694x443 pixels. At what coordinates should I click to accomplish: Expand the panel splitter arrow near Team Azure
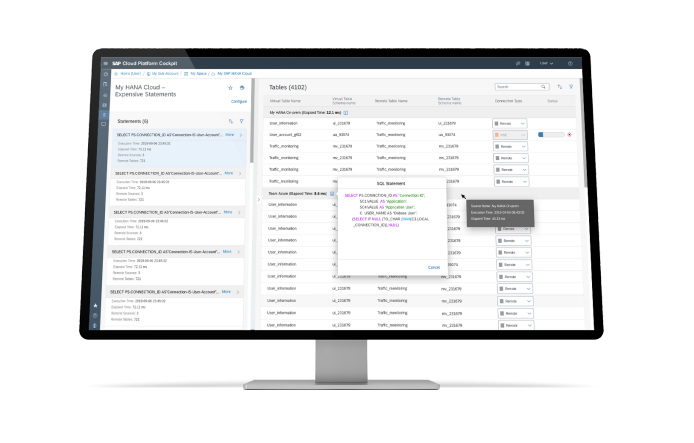[x=259, y=200]
